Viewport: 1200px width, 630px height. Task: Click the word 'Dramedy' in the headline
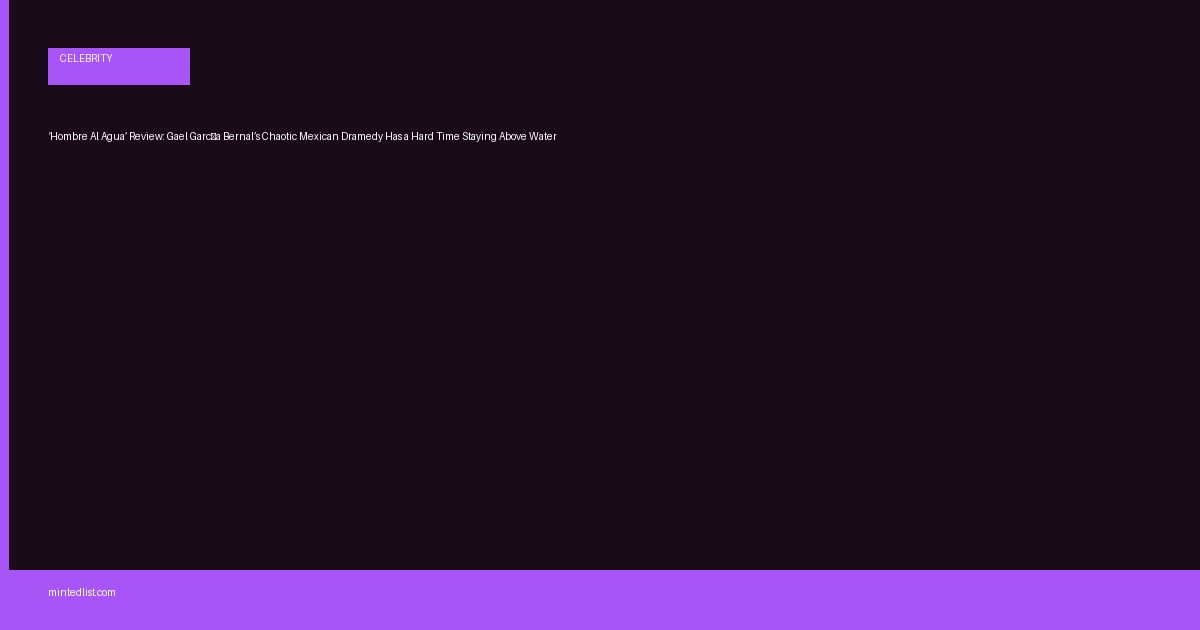pyautogui.click(x=362, y=136)
